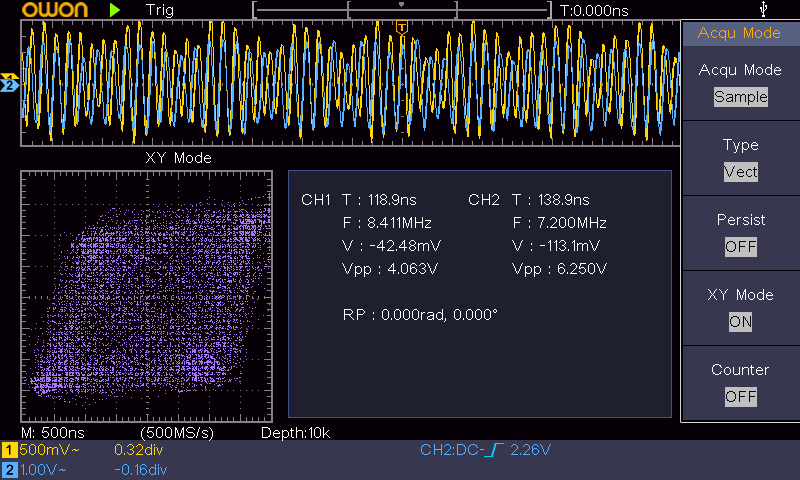Screen dimensions: 800x480
Task: Toggle XY Mode ON setting
Action: pos(740,321)
